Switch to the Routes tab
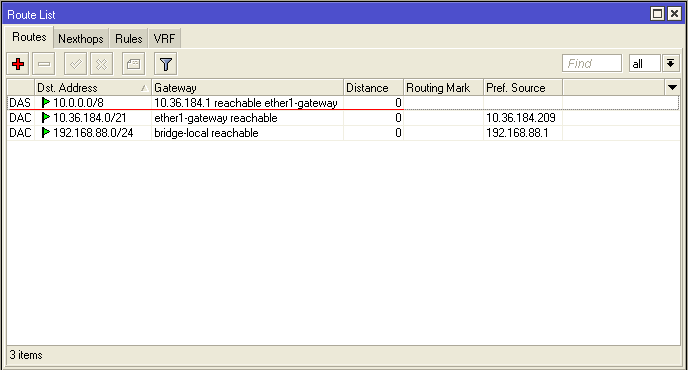This screenshot has height=370, width=688. point(29,37)
